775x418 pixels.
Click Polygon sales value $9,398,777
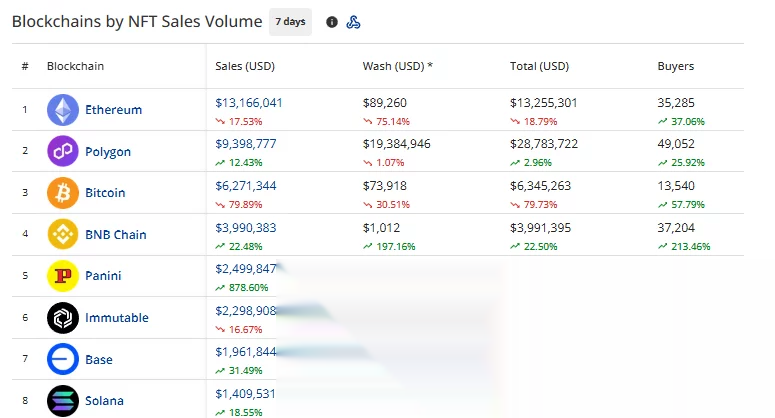pyautogui.click(x=246, y=144)
